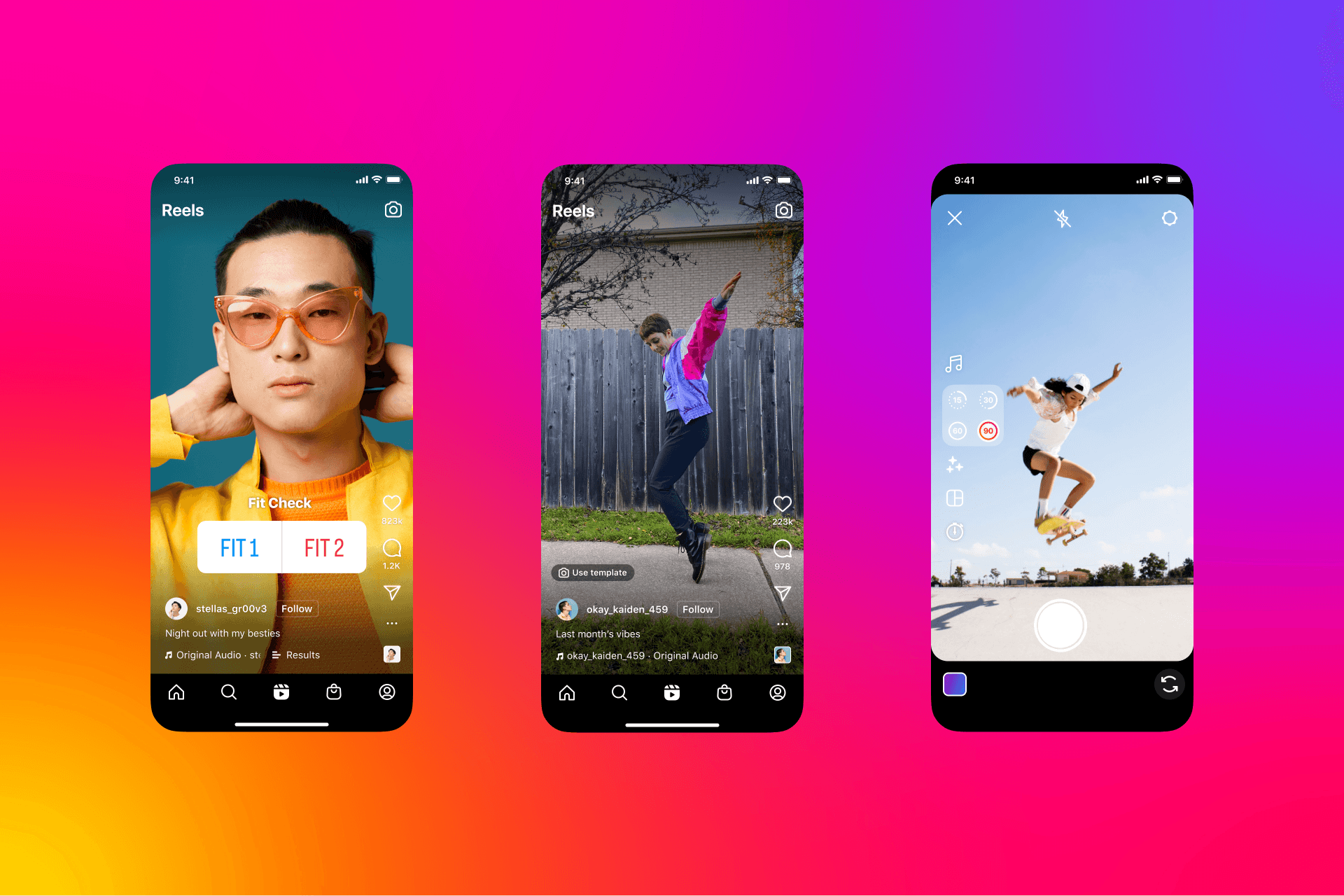This screenshot has height=896, width=1344.
Task: Tap 'Use template' button on middle Reel
Action: [x=595, y=574]
